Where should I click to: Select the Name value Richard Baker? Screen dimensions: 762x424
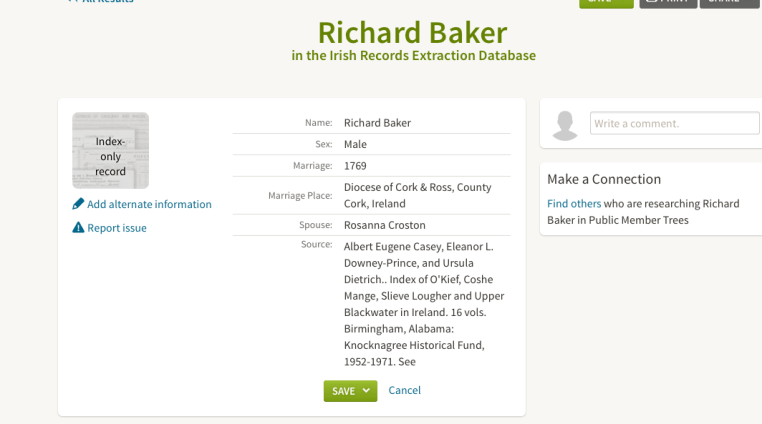377,123
